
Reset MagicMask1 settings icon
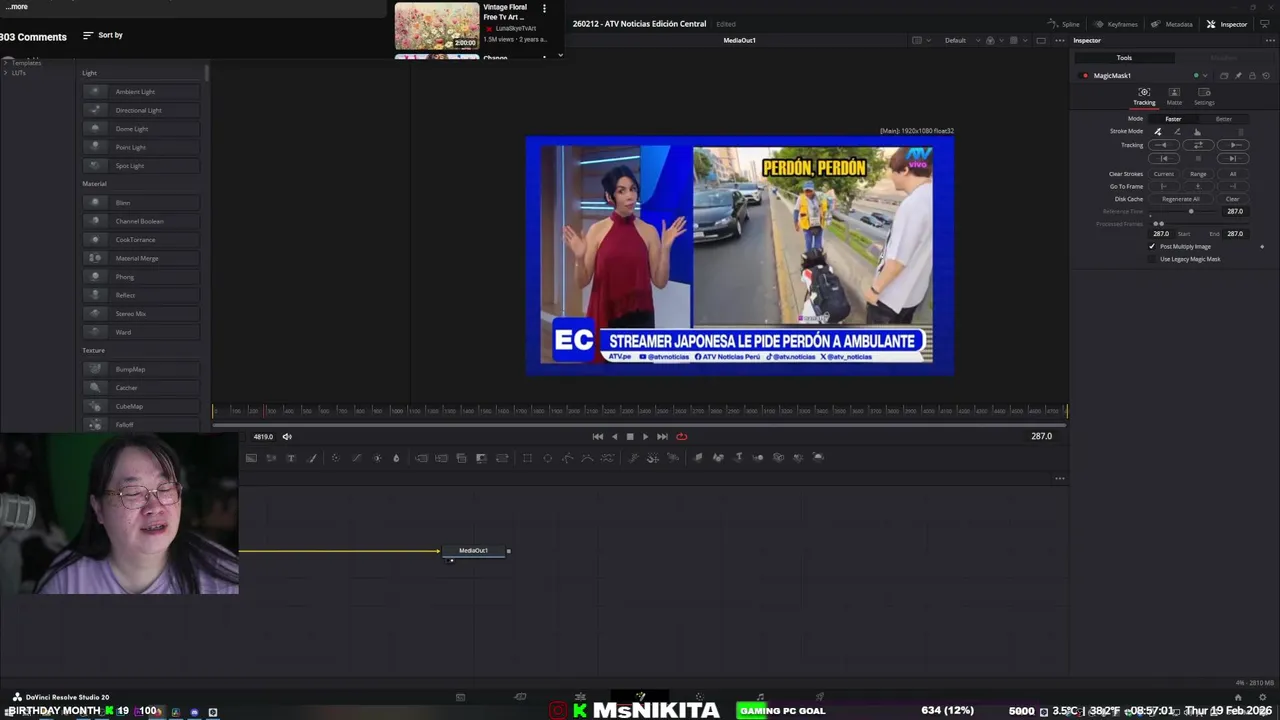coord(1266,76)
